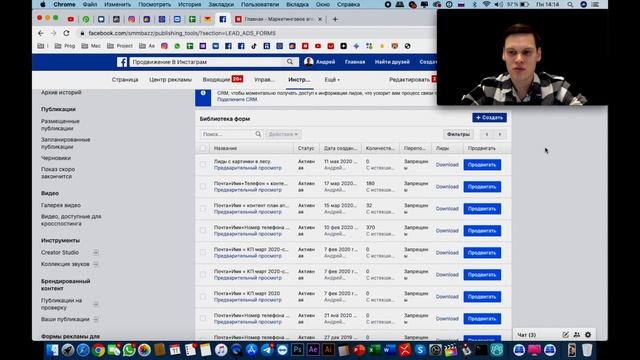Open a new Chrome tab with the plus icon
The width and height of the screenshot is (640, 360).
tap(335, 19)
